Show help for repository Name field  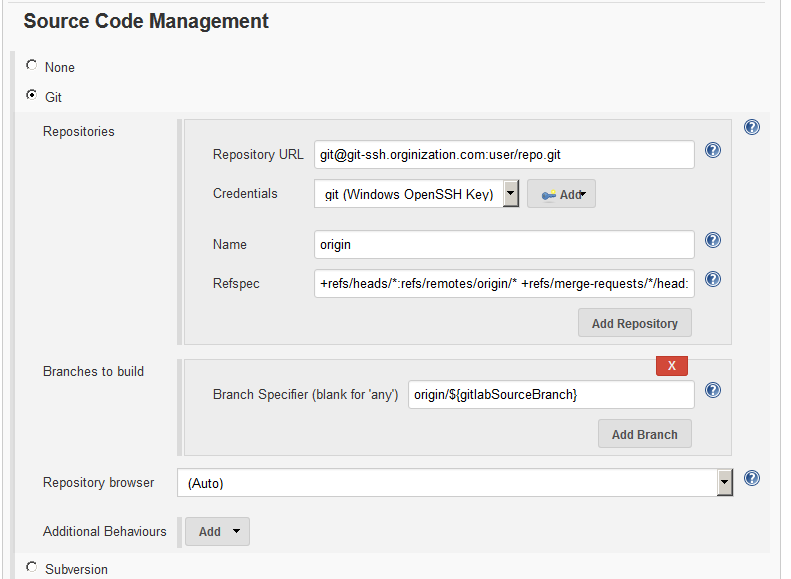(713, 240)
